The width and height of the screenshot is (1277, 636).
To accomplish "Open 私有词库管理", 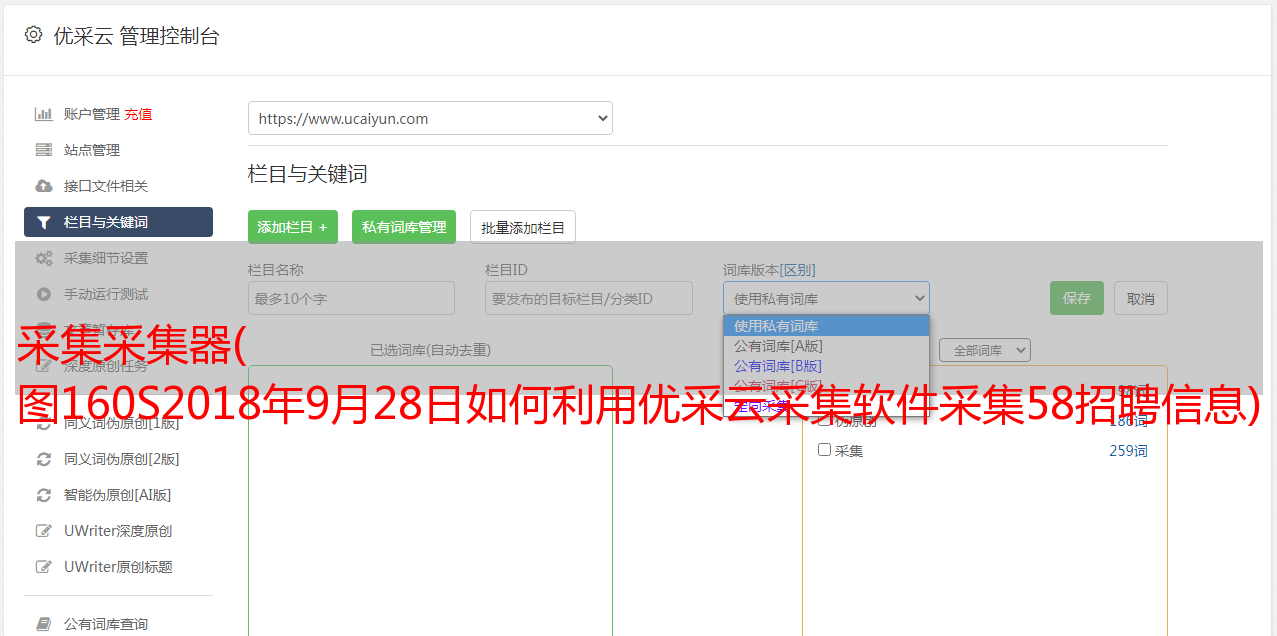I will point(404,227).
